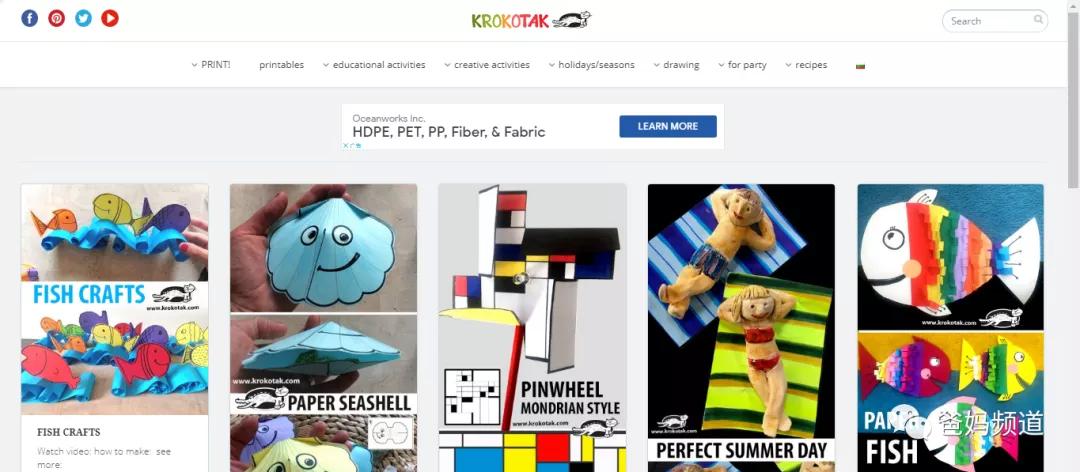The width and height of the screenshot is (1080, 472).
Task: Open the Paper Seashell thumbnail
Action: 323,327
